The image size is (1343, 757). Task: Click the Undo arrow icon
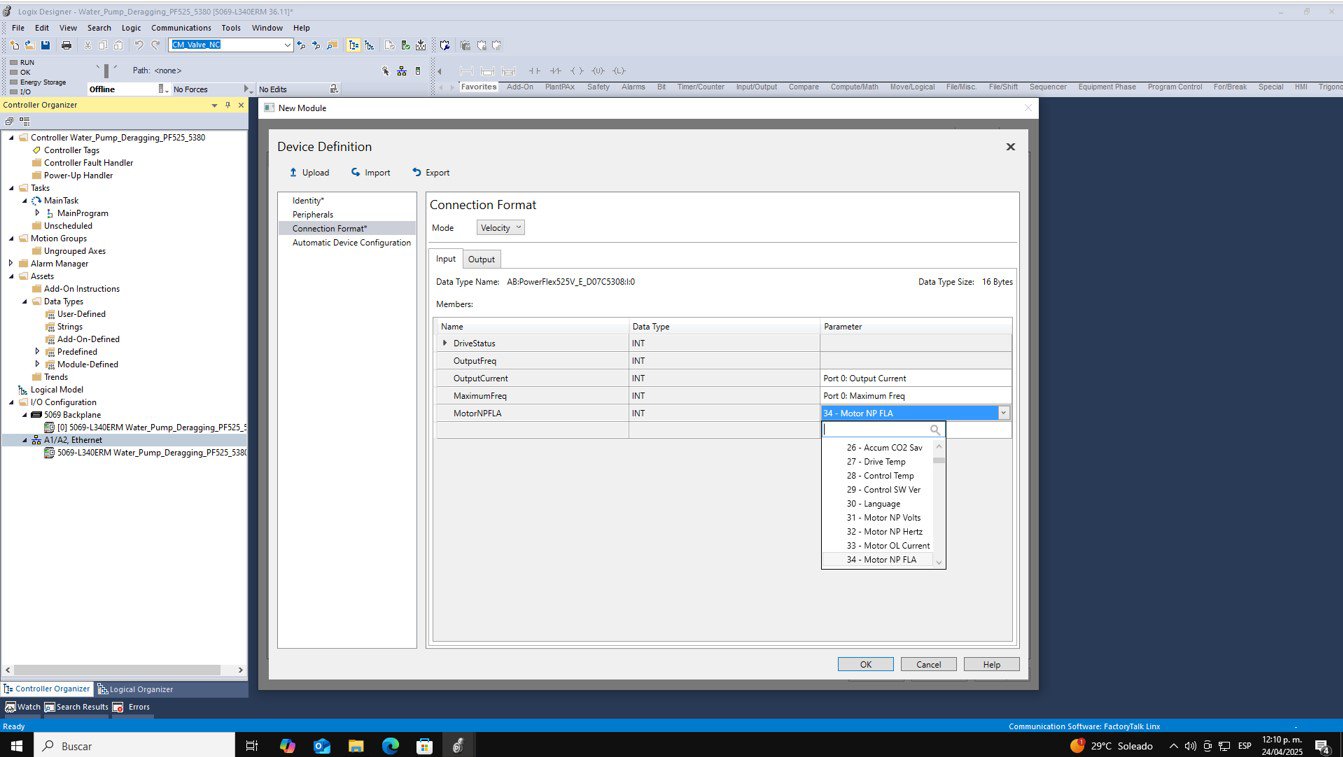(139, 45)
